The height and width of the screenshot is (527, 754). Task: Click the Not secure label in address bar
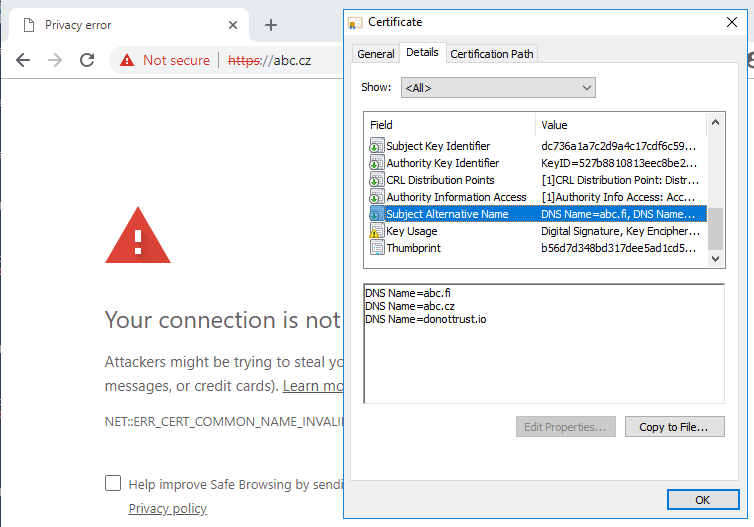176,60
